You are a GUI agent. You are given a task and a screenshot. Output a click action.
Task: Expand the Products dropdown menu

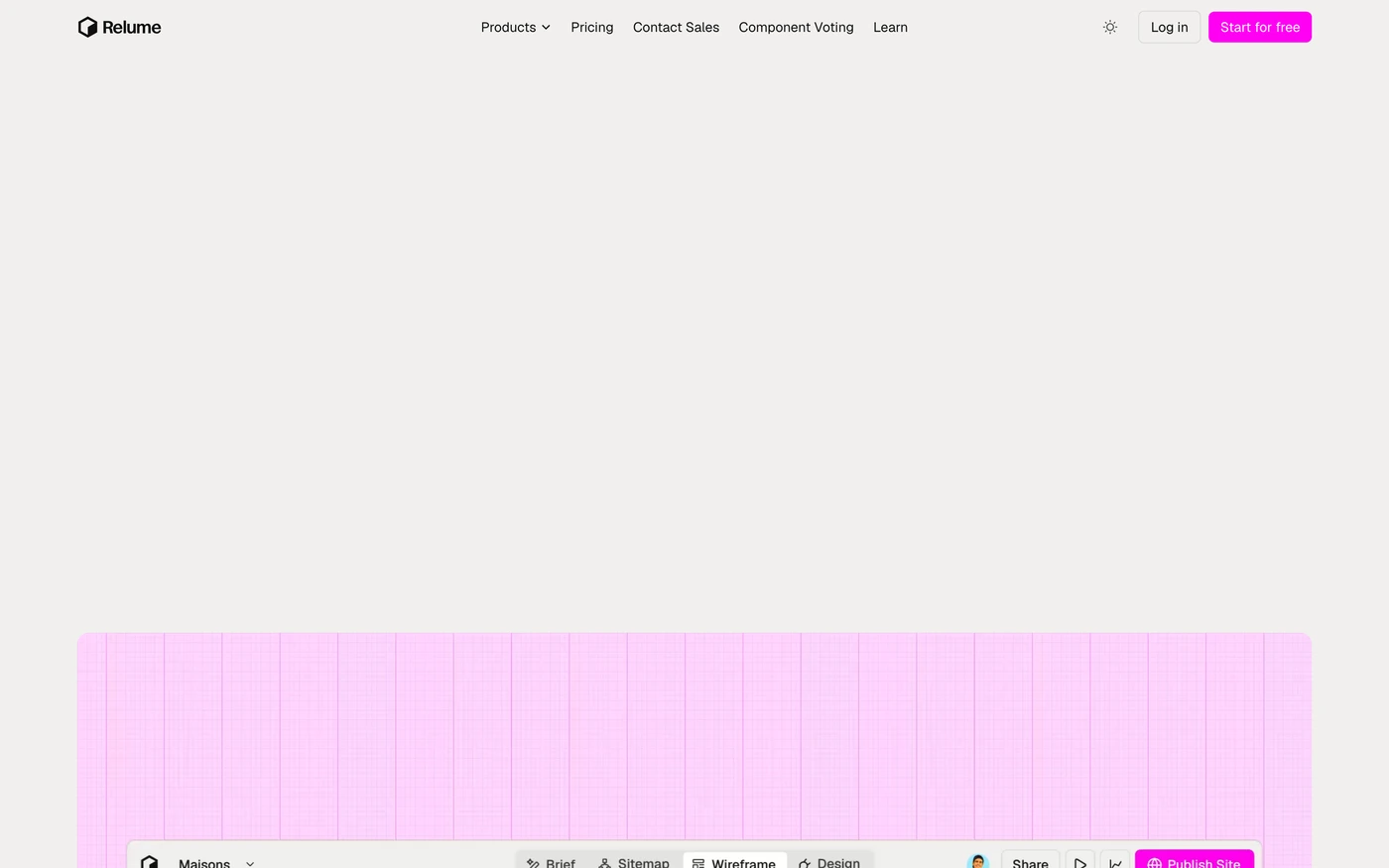(515, 27)
